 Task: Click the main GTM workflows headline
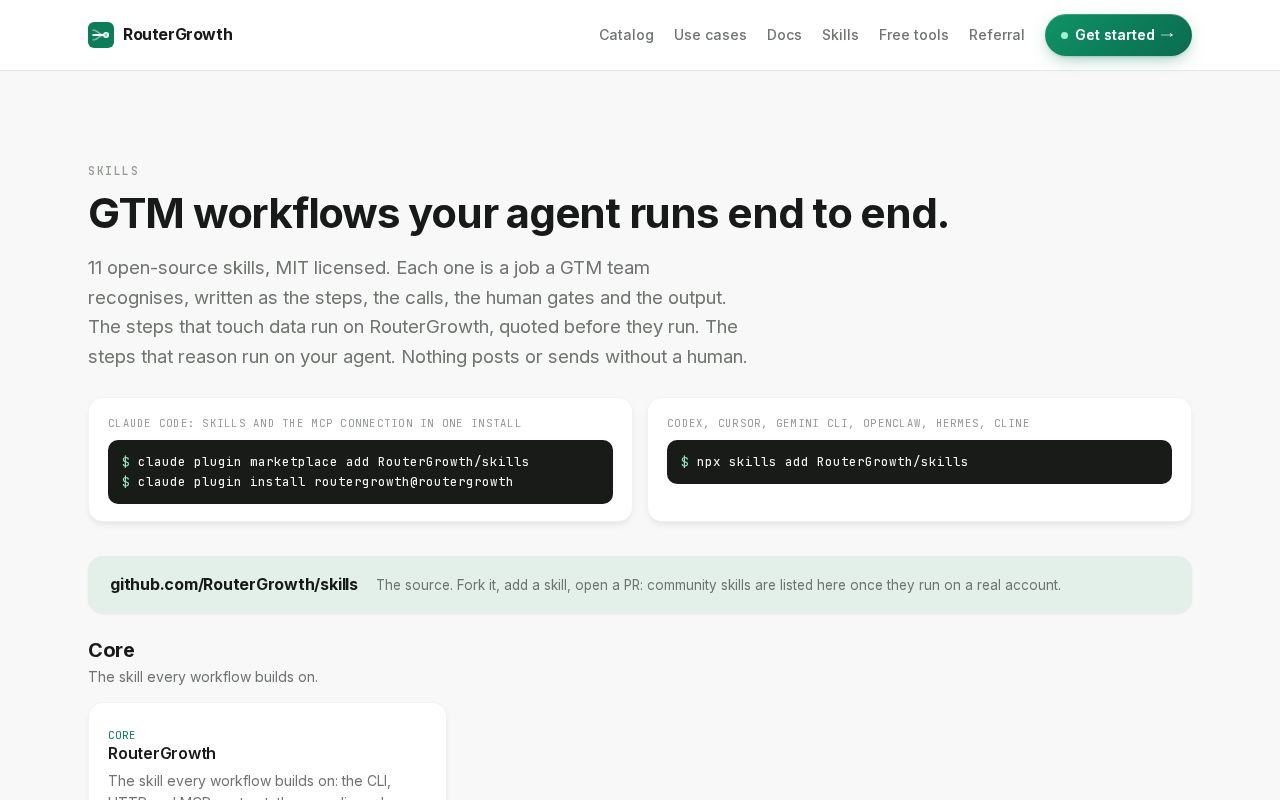[x=518, y=213]
